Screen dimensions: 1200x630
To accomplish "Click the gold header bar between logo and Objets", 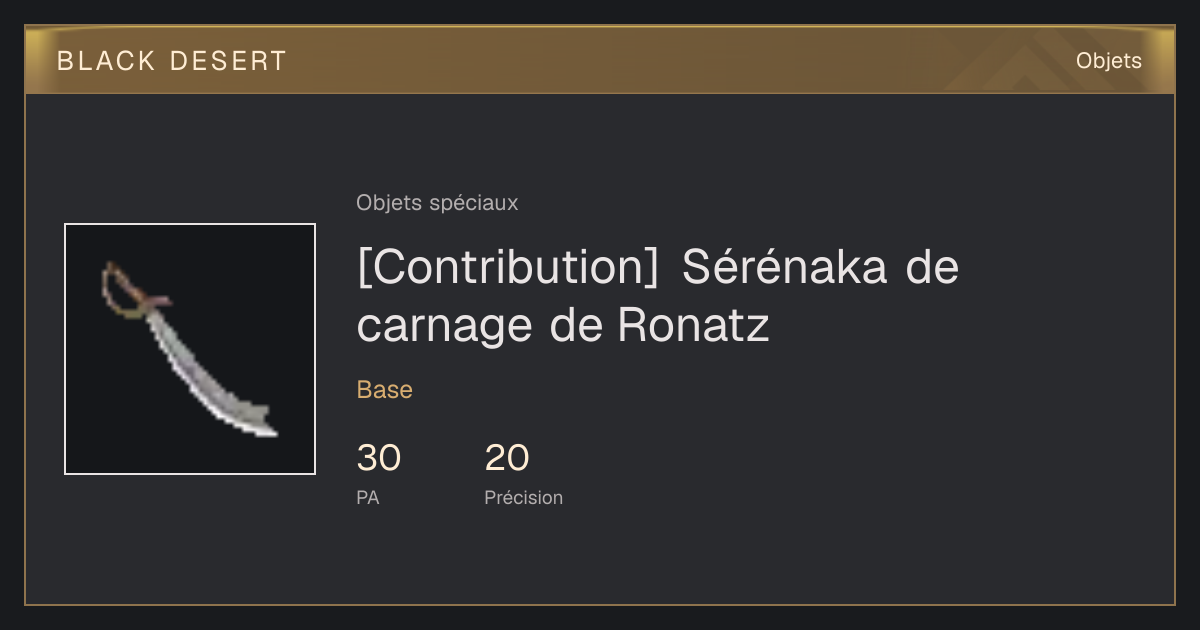I will tap(680, 61).
